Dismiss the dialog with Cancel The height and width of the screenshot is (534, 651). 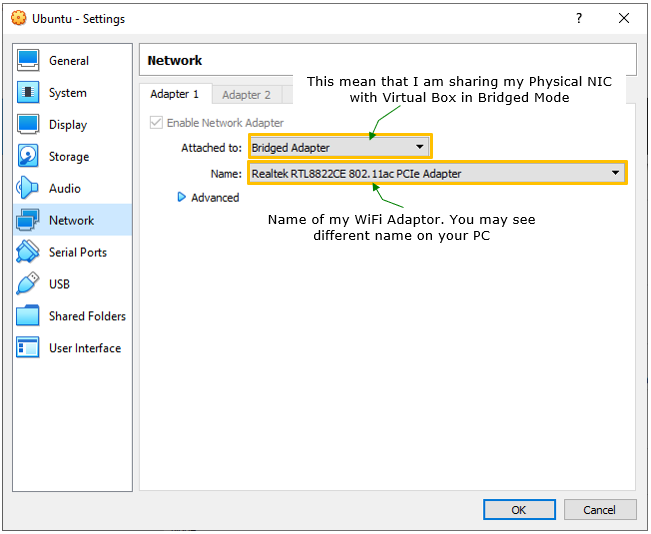point(600,510)
